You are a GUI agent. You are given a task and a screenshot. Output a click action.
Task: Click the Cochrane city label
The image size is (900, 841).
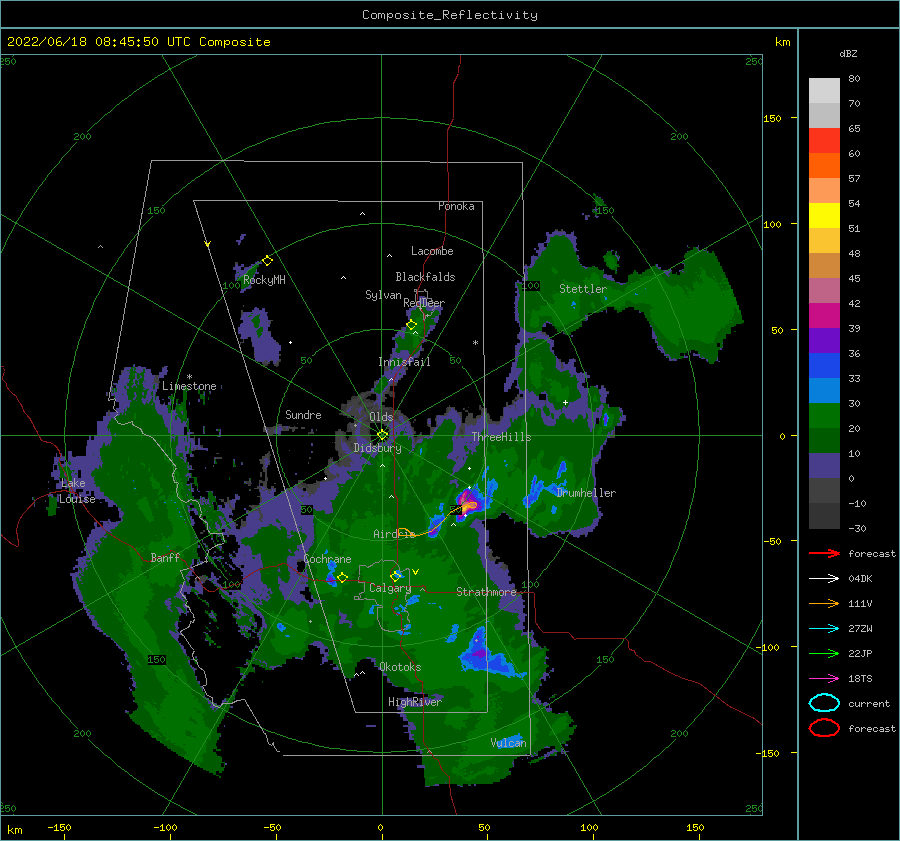[327, 559]
